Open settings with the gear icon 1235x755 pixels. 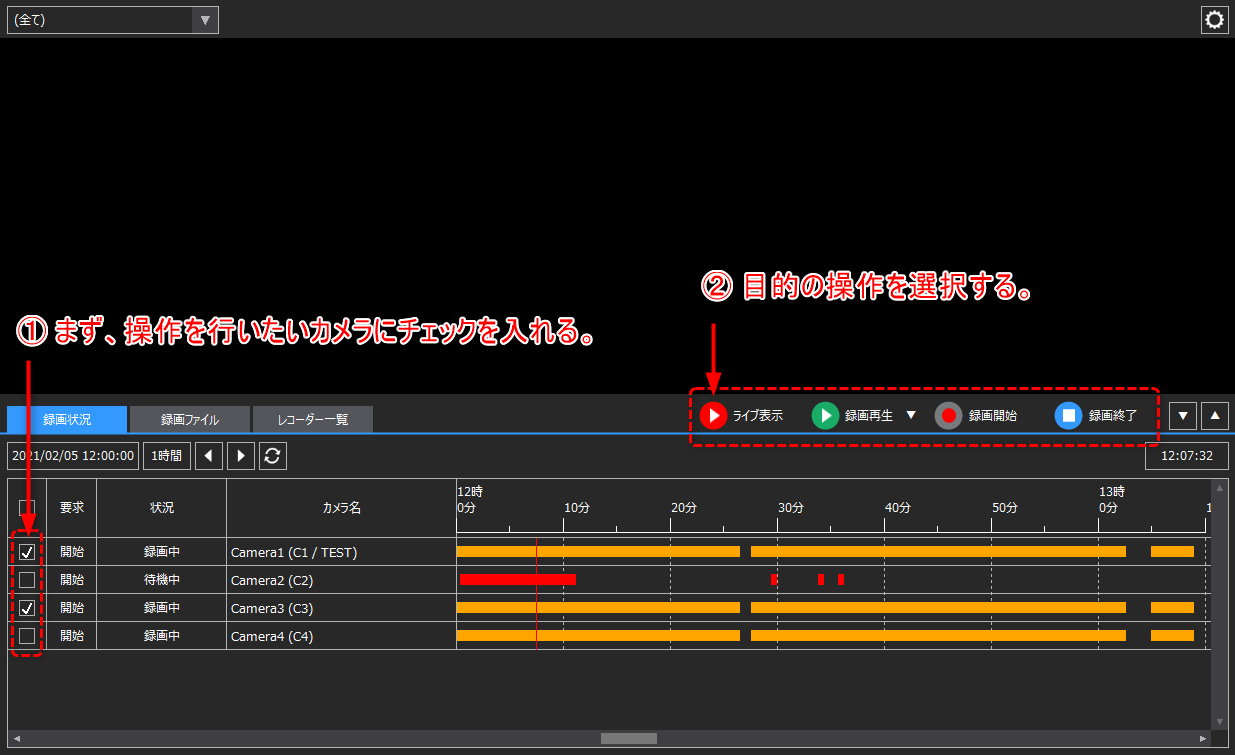click(x=1214, y=19)
